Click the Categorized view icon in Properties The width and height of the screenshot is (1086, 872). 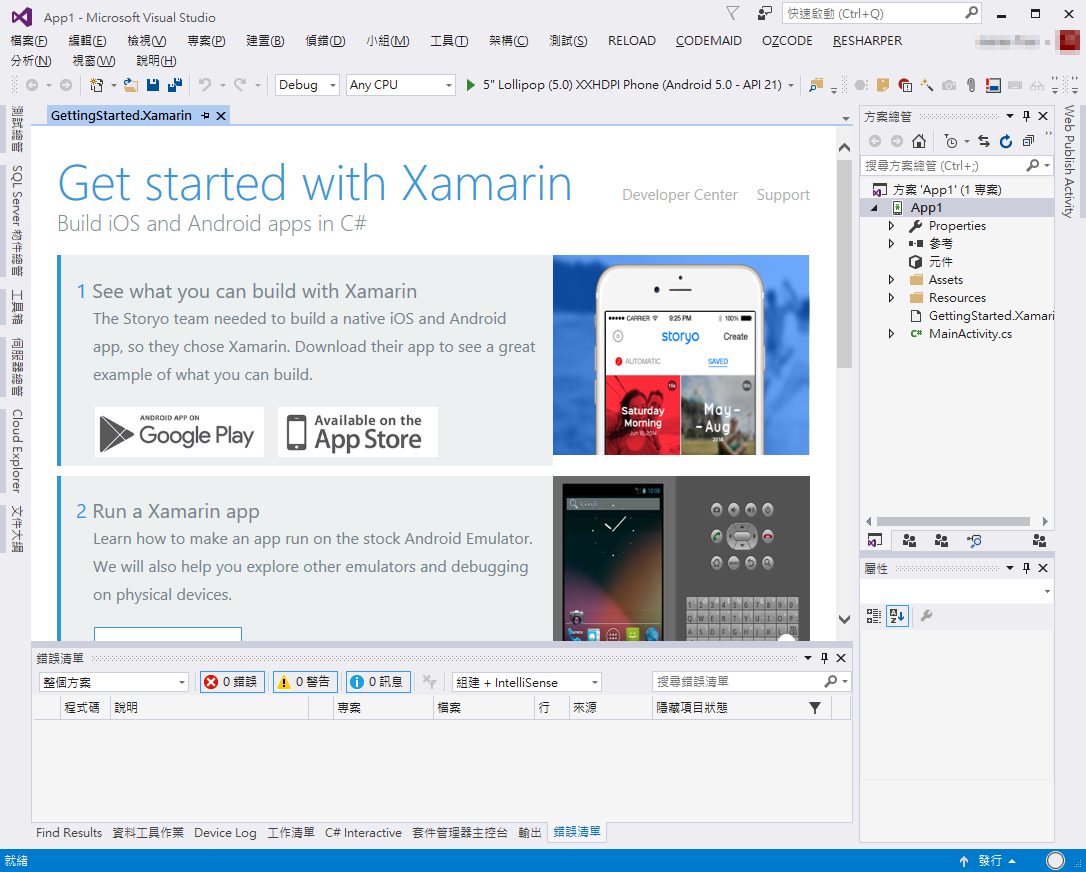pyautogui.click(x=874, y=616)
